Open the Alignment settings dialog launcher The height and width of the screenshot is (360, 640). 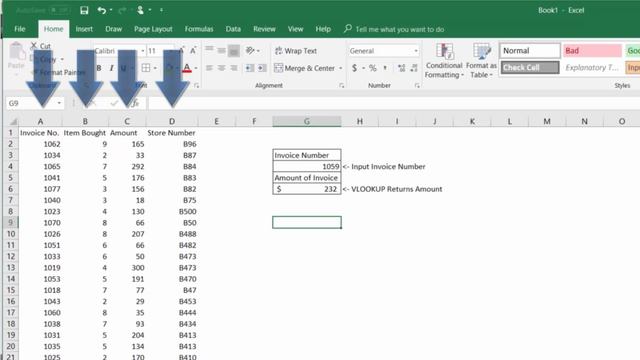[342, 85]
